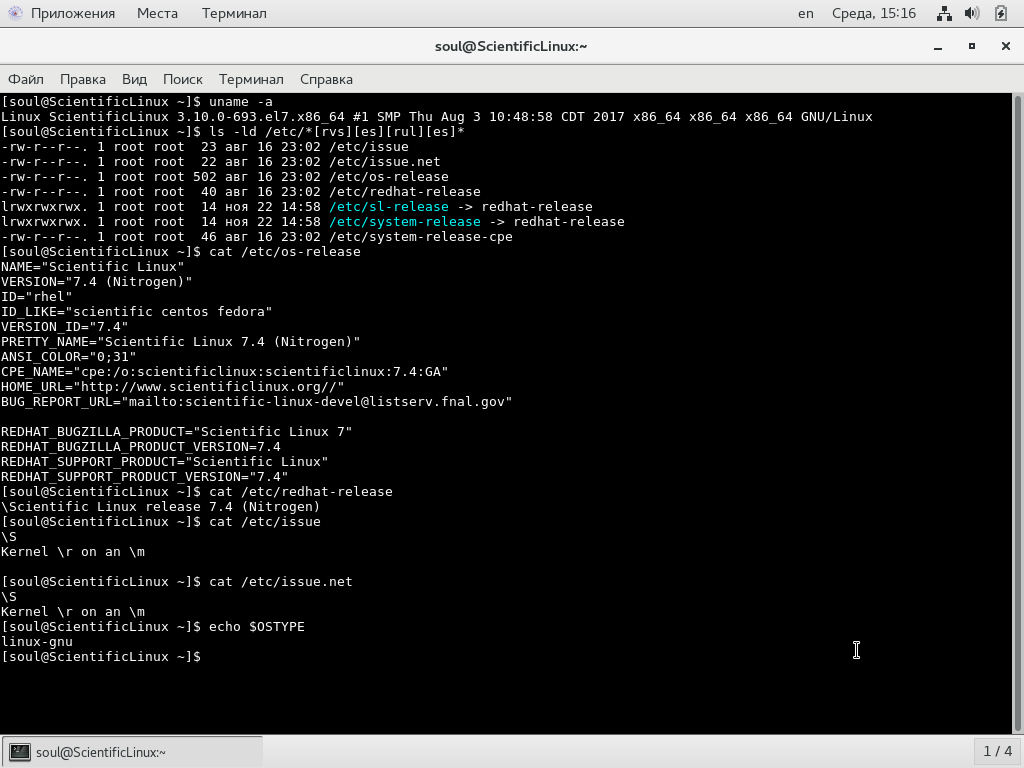Click the /etc/redhat-release file in listing
The height and width of the screenshot is (768, 1024).
(405, 191)
